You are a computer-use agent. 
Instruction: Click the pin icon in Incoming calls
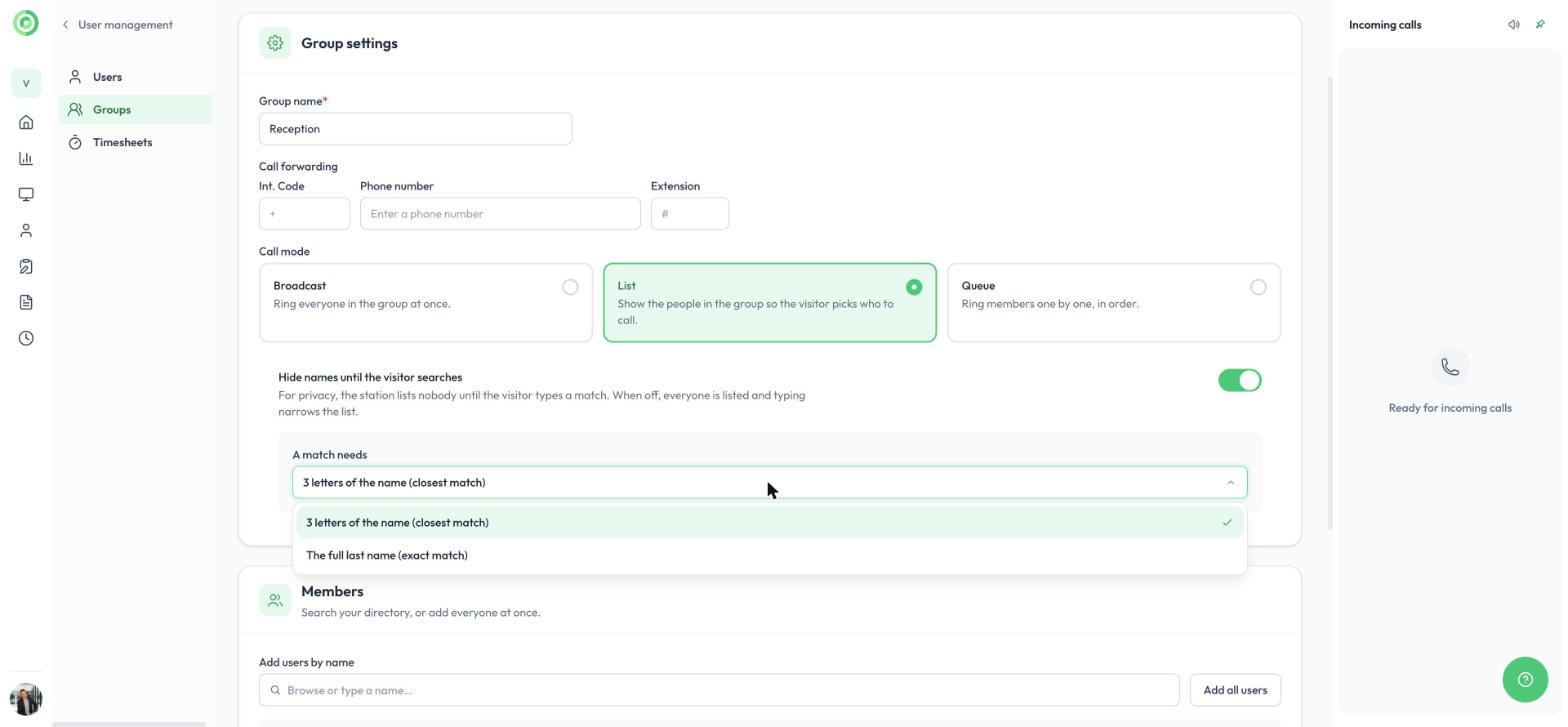[1540, 25]
